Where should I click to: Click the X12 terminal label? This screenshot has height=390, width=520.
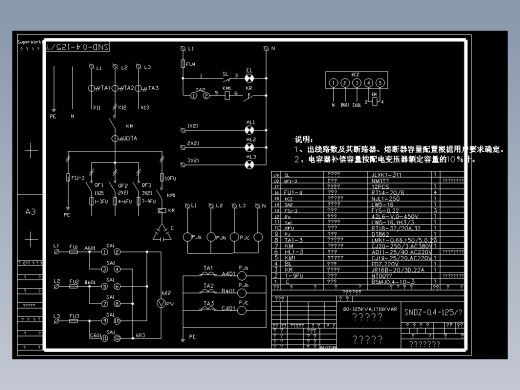pyautogui.click(x=122, y=108)
